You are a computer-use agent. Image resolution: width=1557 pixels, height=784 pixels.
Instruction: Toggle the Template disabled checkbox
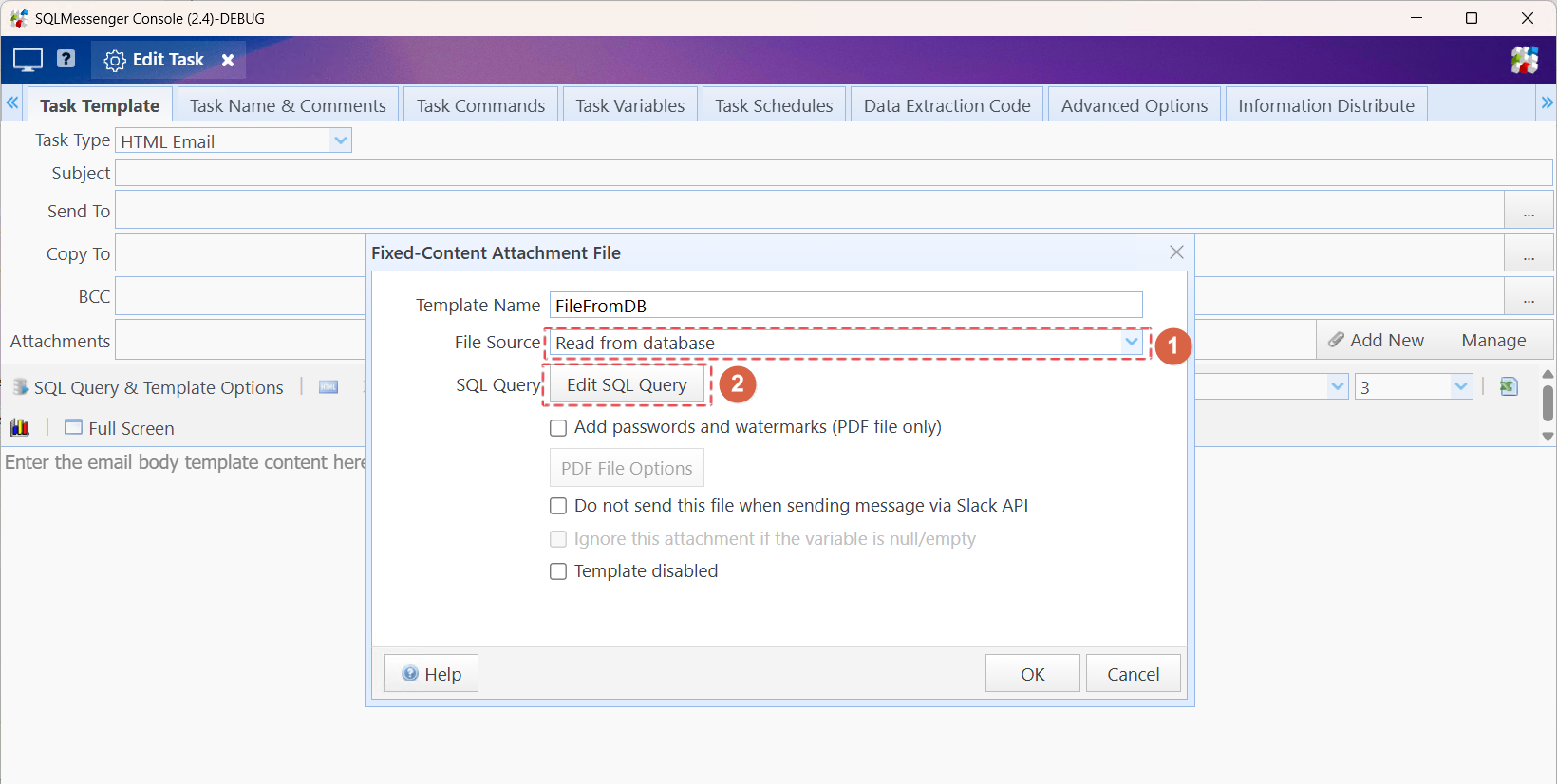(558, 571)
